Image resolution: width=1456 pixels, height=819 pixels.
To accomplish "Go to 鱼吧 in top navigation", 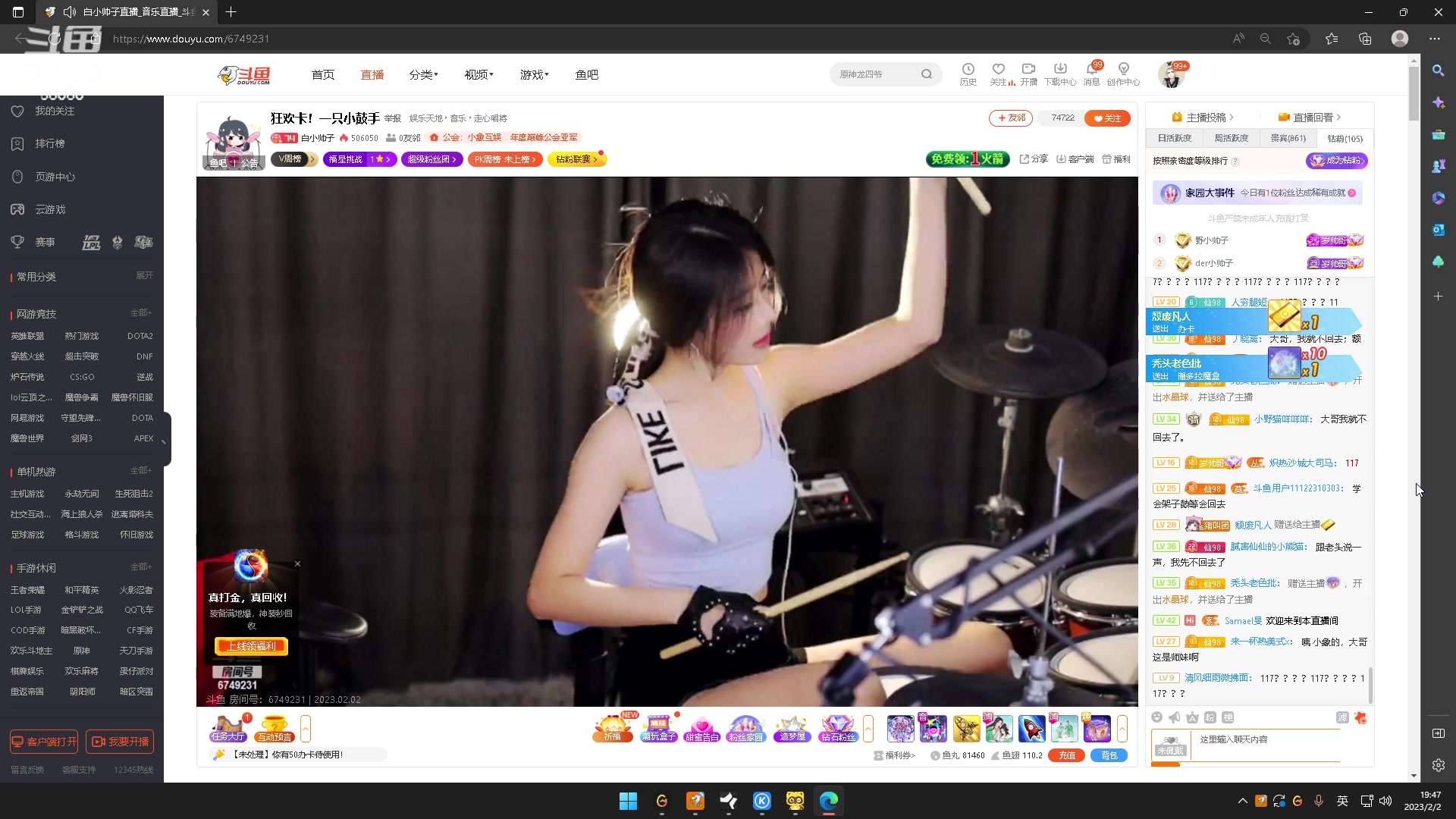I will pos(586,74).
